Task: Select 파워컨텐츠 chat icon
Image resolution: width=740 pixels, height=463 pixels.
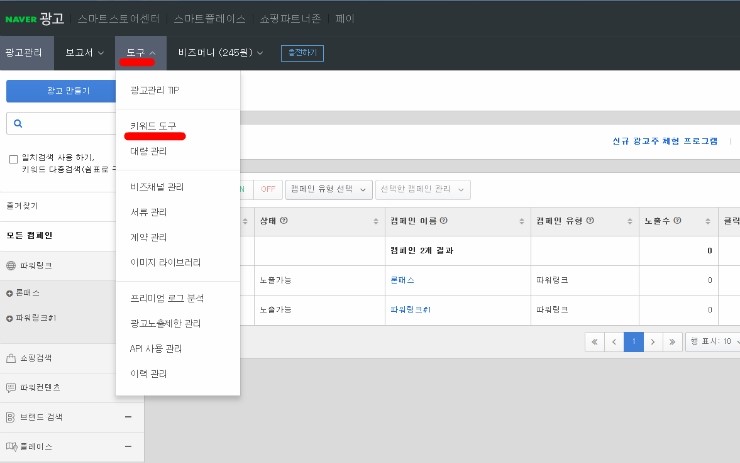Action: pos(11,387)
